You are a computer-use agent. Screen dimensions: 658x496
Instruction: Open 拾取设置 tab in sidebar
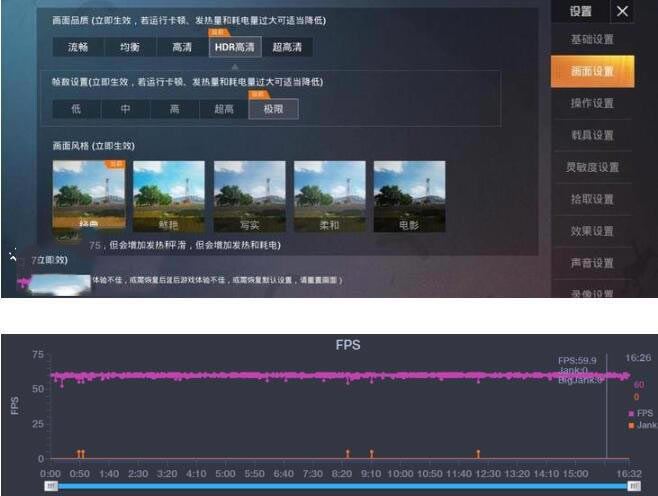click(x=592, y=199)
